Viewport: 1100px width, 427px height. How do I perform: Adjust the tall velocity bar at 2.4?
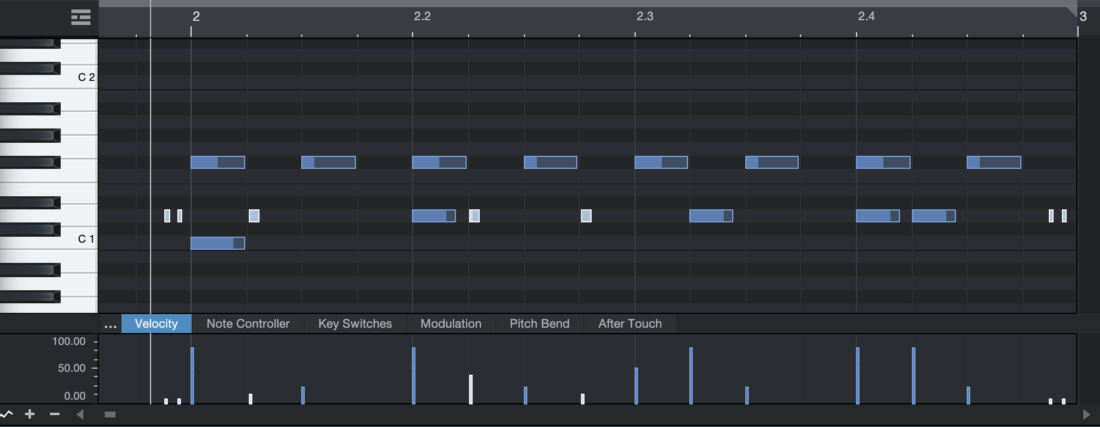click(857, 376)
